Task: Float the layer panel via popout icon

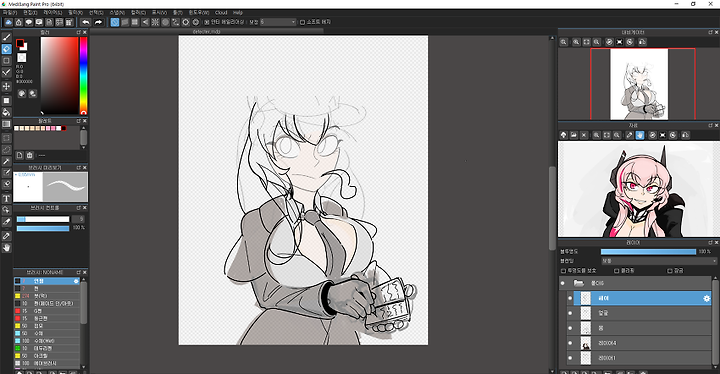Action: point(710,242)
